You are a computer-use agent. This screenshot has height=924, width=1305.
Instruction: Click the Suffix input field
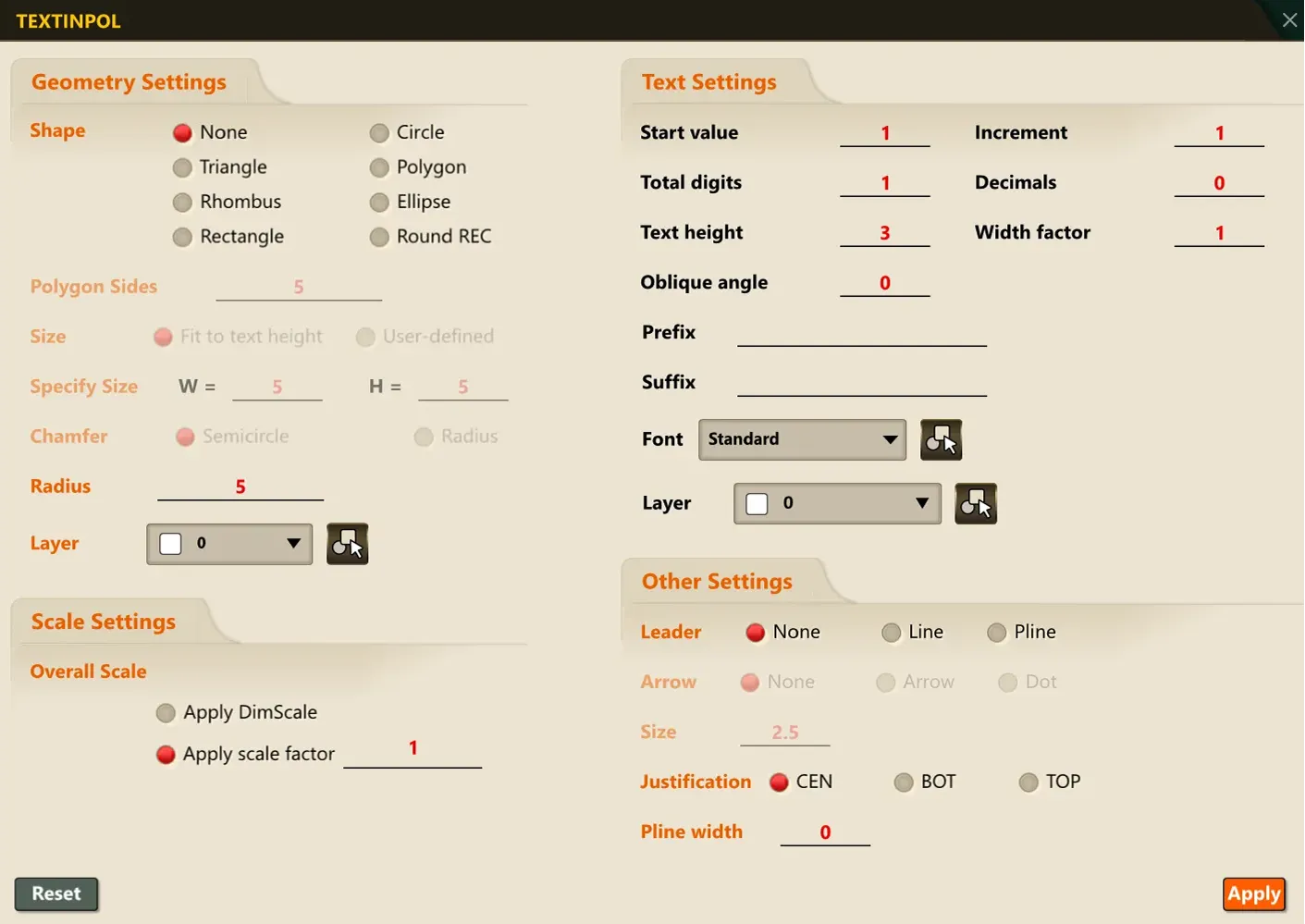pyautogui.click(x=862, y=383)
